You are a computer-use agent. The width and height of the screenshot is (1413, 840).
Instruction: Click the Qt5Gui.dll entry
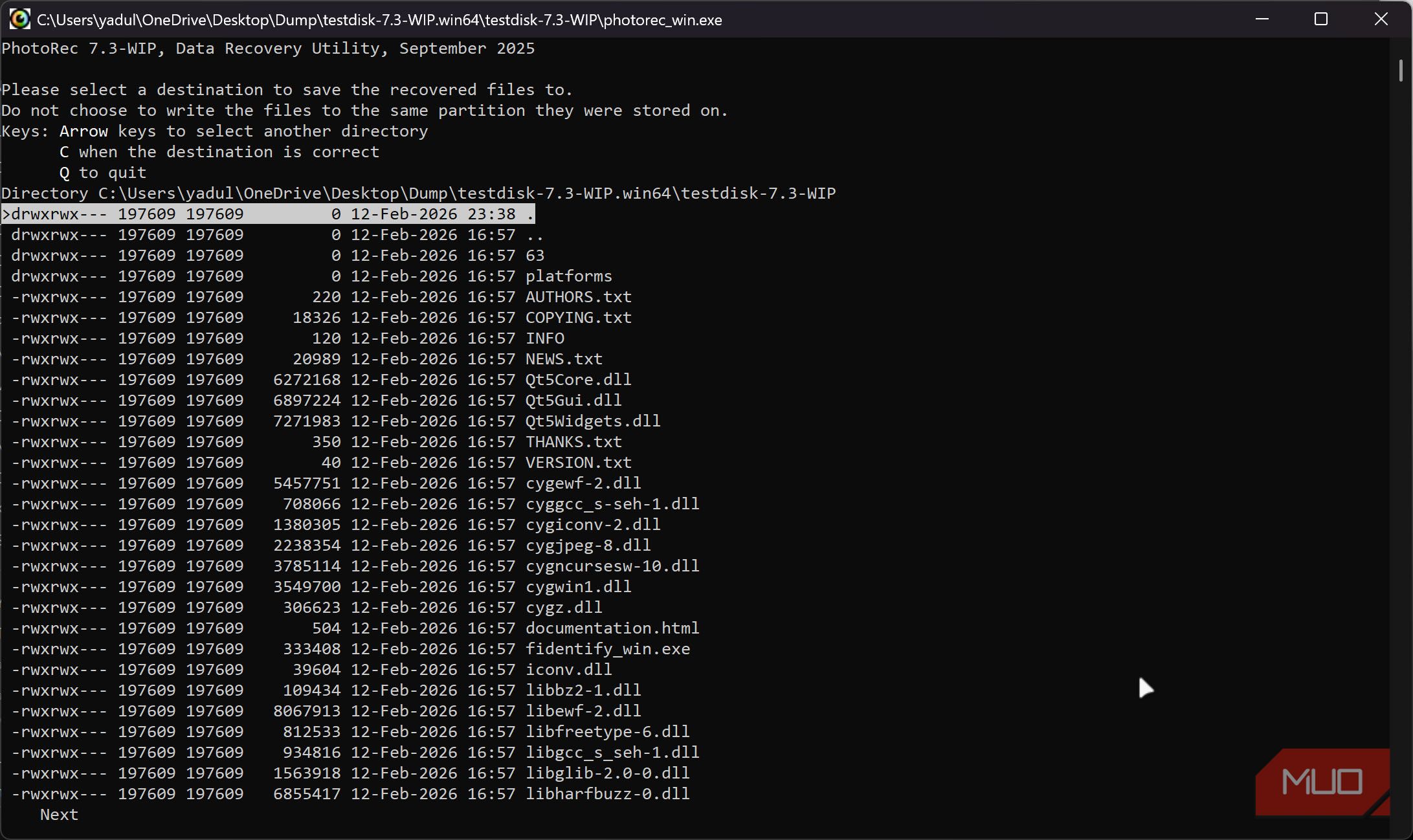point(317,401)
